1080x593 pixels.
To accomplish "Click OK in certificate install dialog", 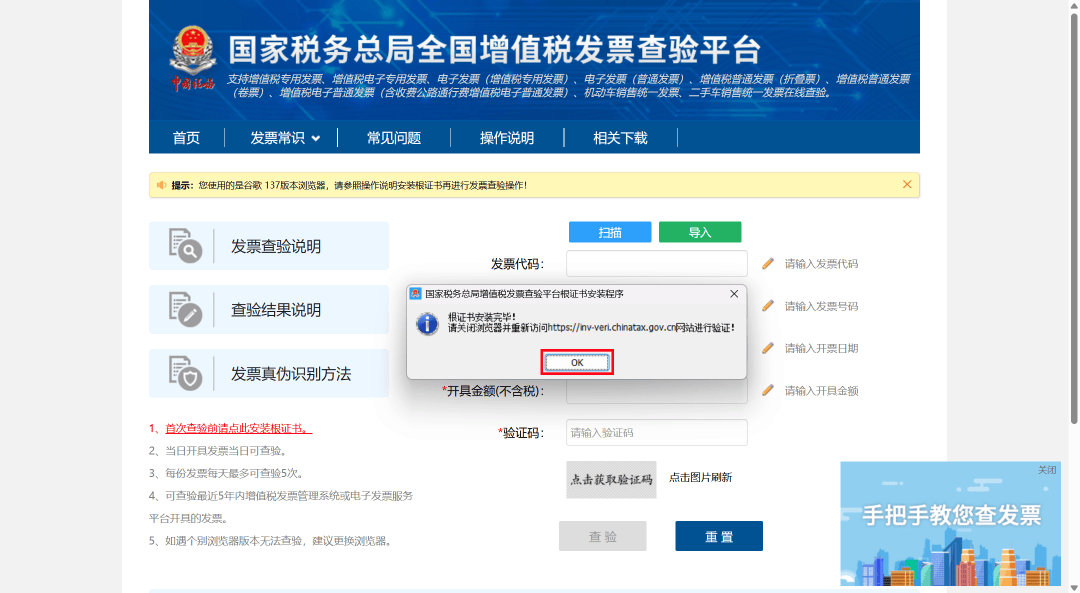I will [x=577, y=362].
